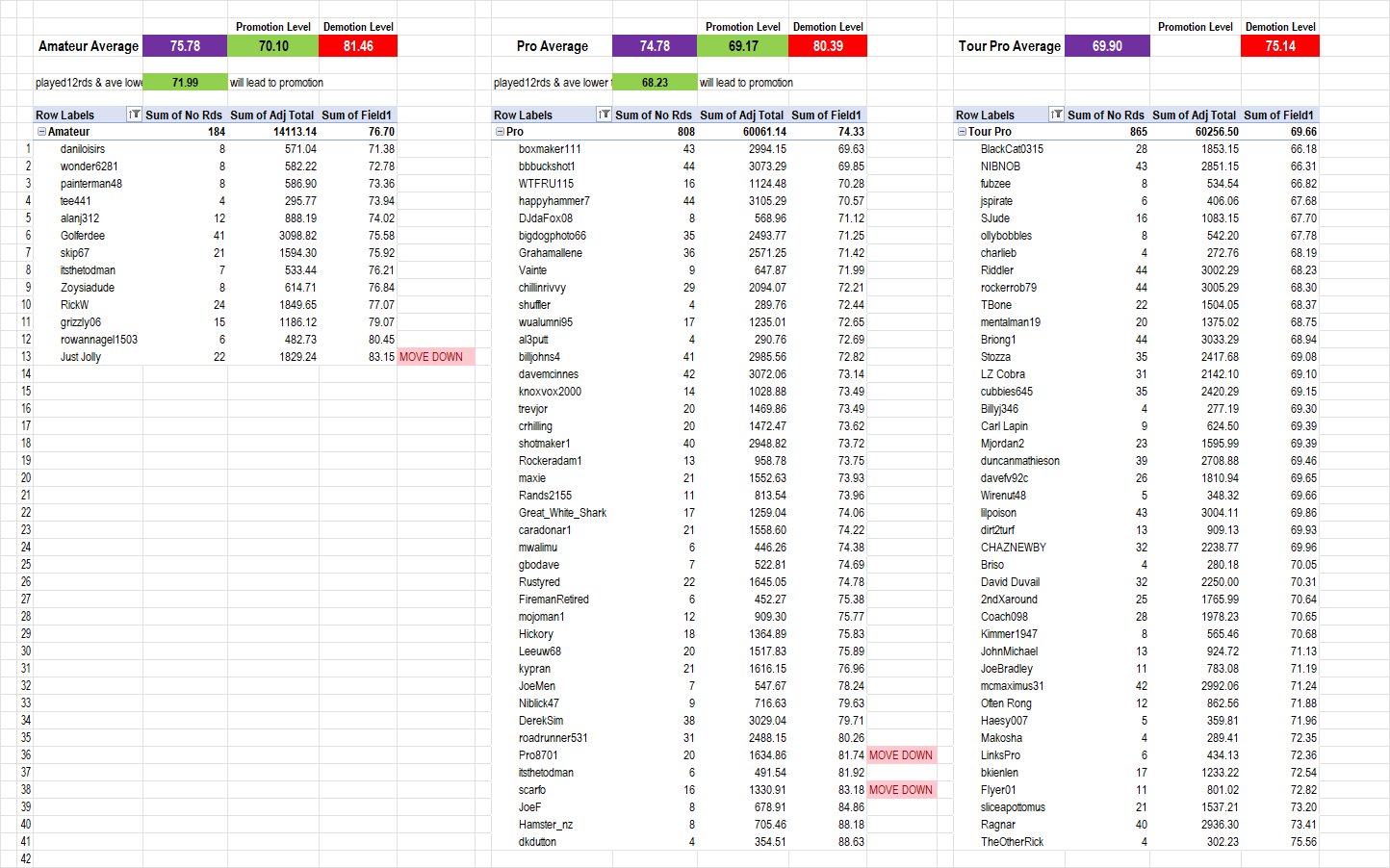Viewport: 1390px width, 868px height.
Task: Select the red Tour Pro demotion 75.14 cell
Action: 1279,46
